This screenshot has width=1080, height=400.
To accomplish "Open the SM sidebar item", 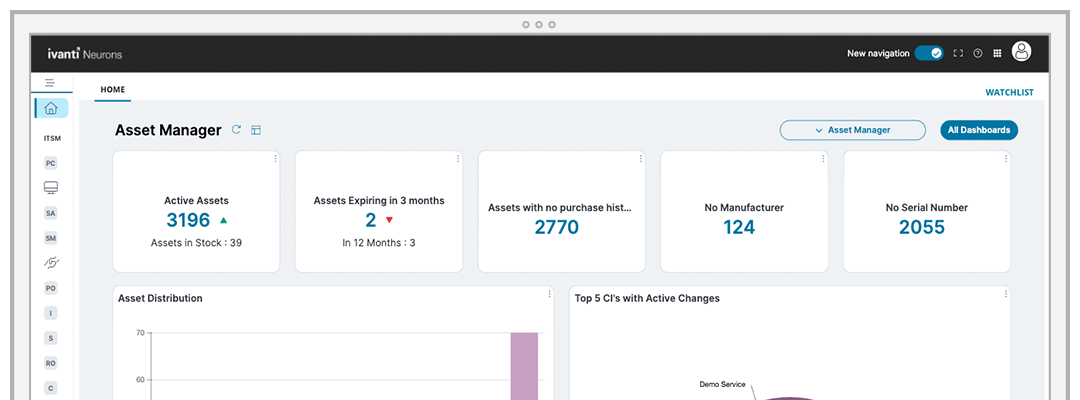I will [50, 238].
